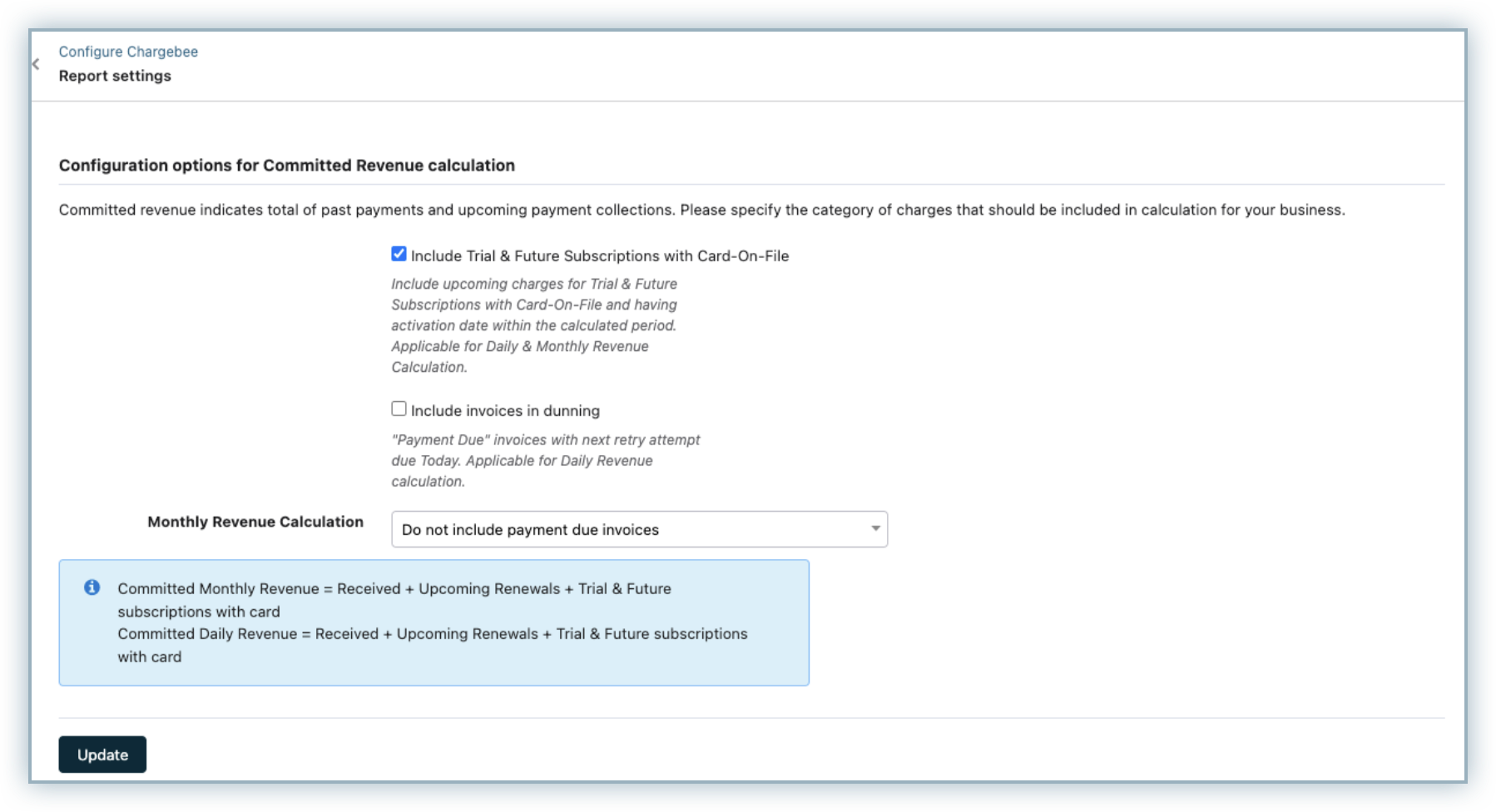
Task: Click the 'due Today. Applicable for Daily Revenue' hint line
Action: [x=522, y=460]
